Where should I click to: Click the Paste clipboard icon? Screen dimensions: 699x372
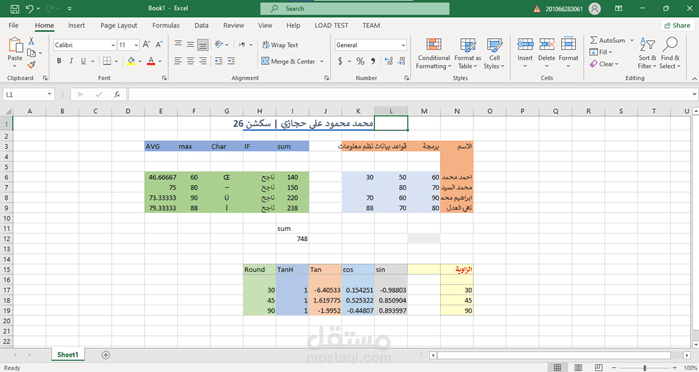pyautogui.click(x=15, y=45)
